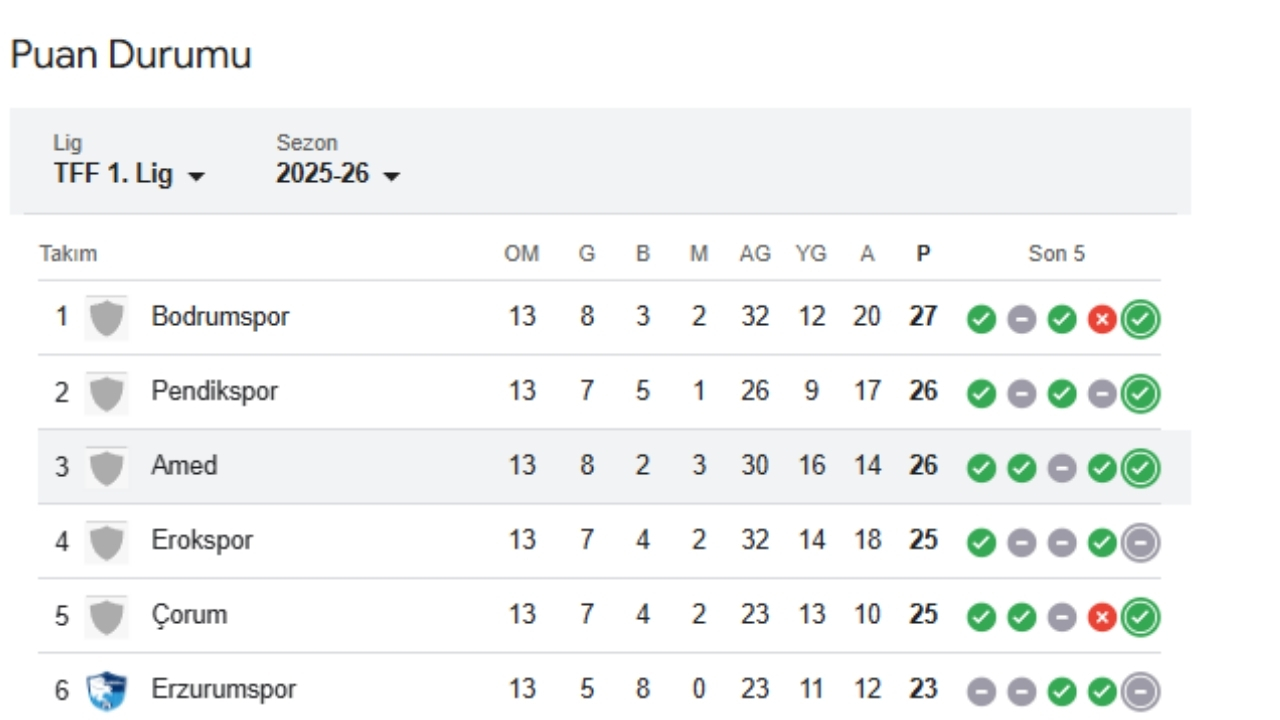Viewport: 1280px width, 720px height.
Task: Click the Erzurumspor club logo
Action: pyautogui.click(x=106, y=691)
